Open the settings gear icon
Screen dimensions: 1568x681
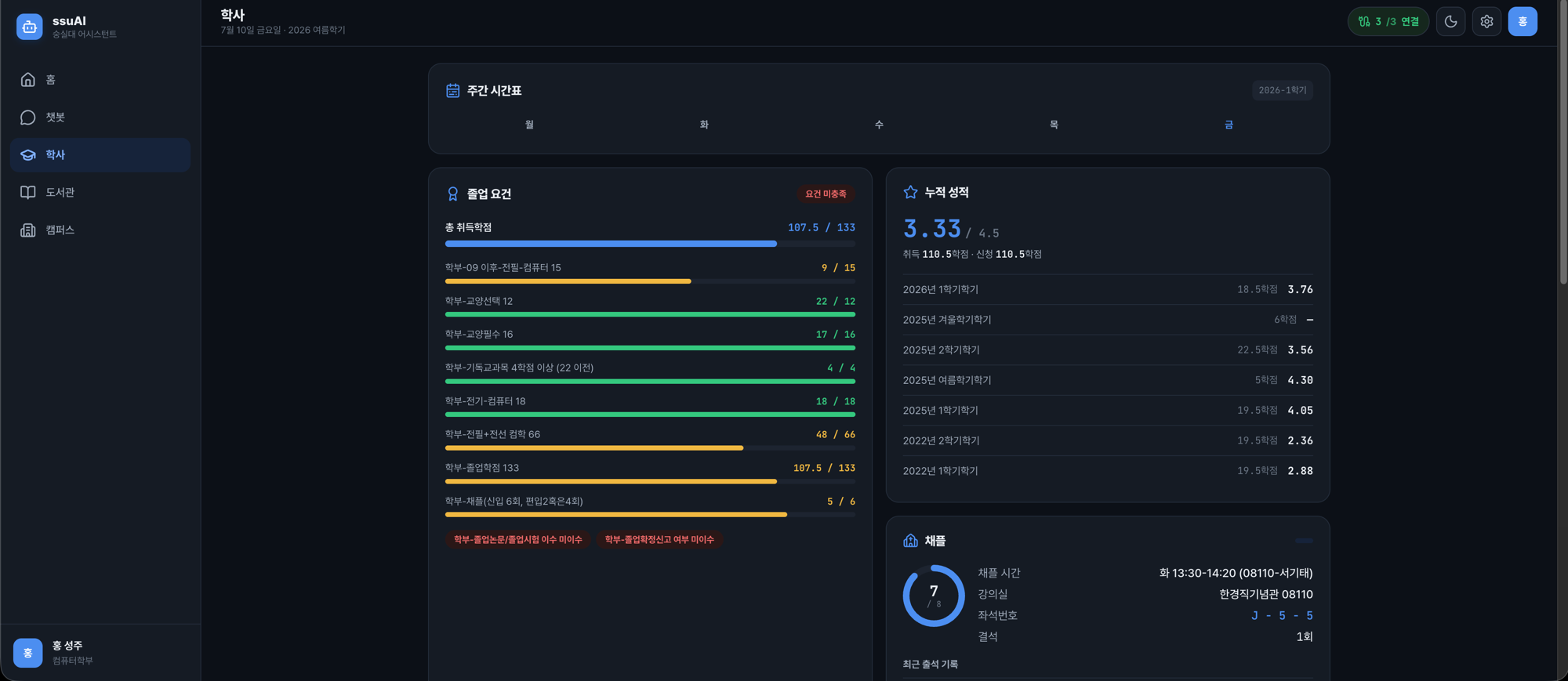click(1486, 22)
